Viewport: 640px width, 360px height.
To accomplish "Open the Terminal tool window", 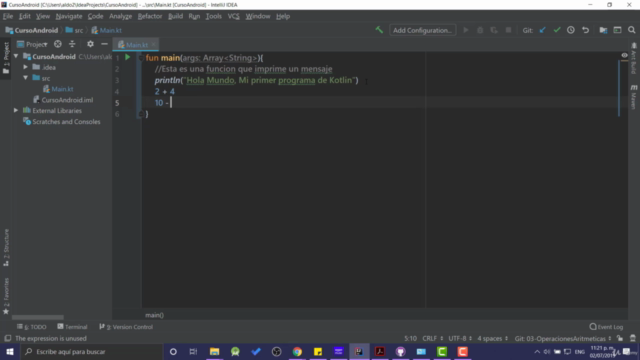I will click(x=72, y=327).
